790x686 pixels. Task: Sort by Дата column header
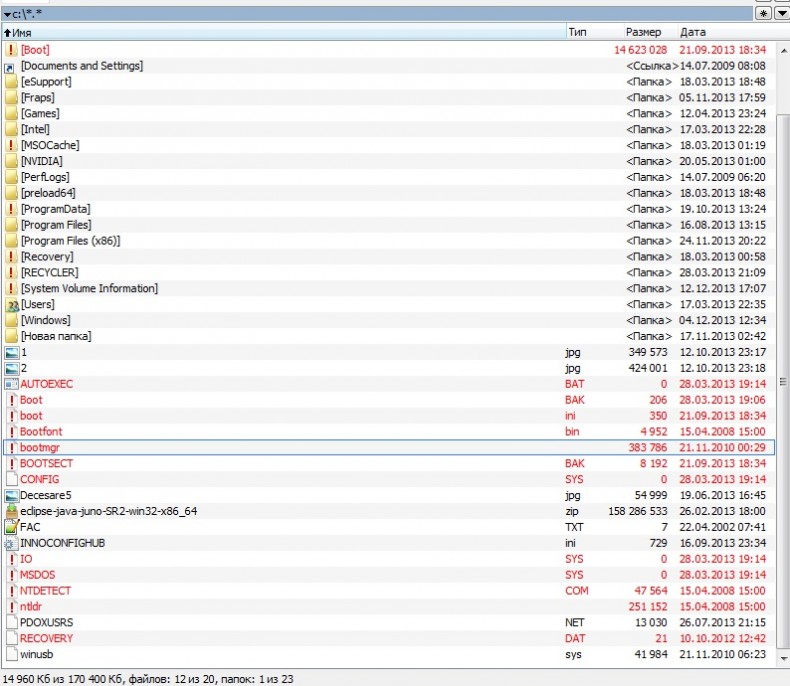point(692,33)
